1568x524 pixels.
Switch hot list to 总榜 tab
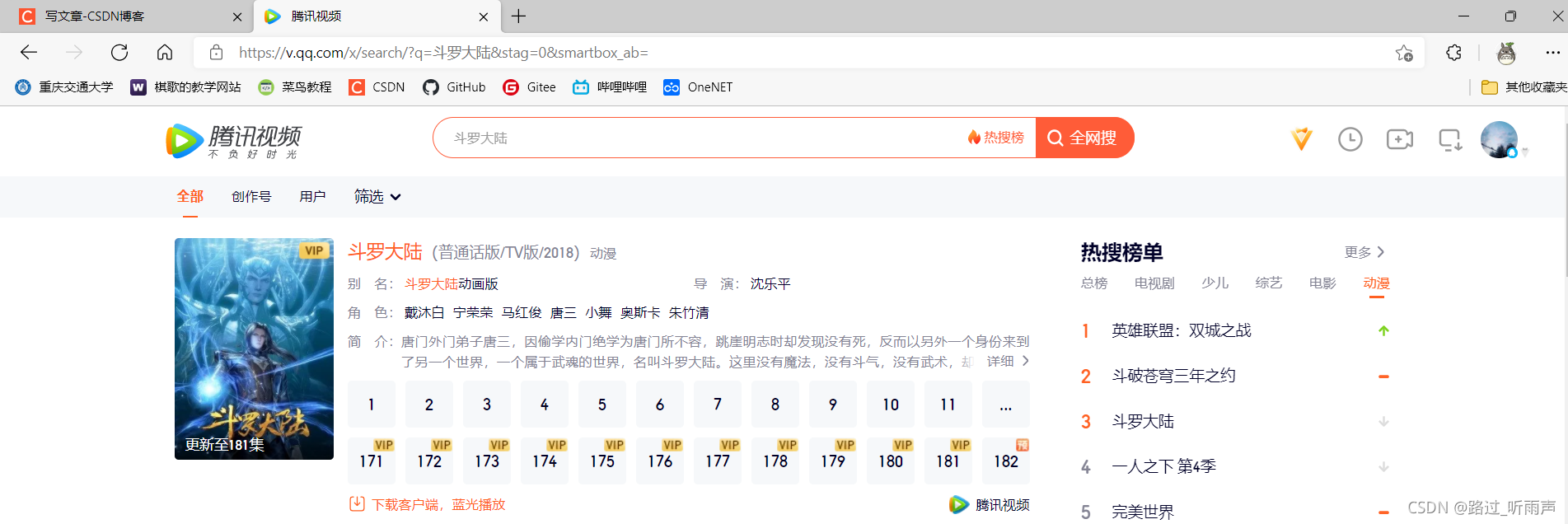(1094, 283)
